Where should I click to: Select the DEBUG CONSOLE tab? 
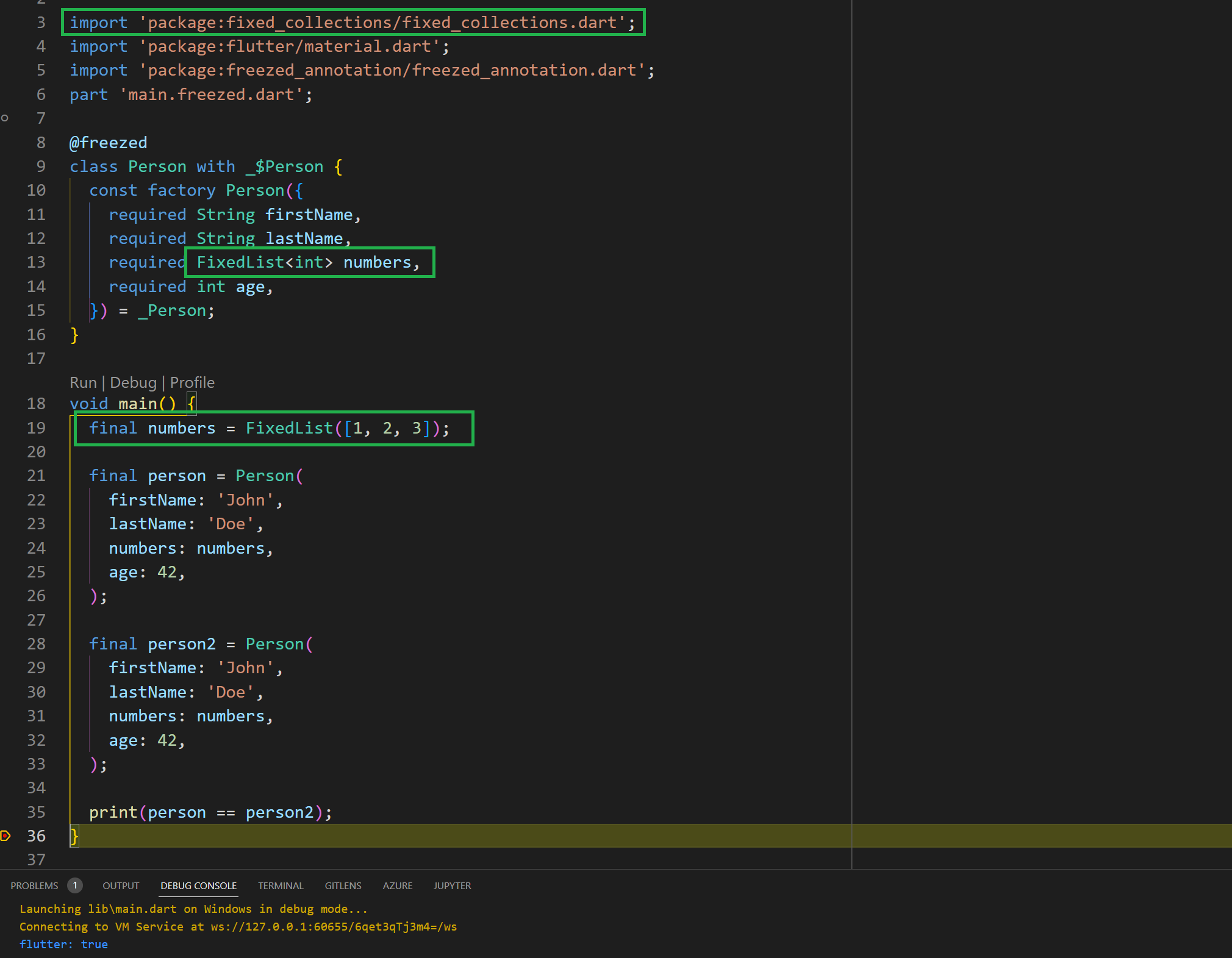(197, 885)
